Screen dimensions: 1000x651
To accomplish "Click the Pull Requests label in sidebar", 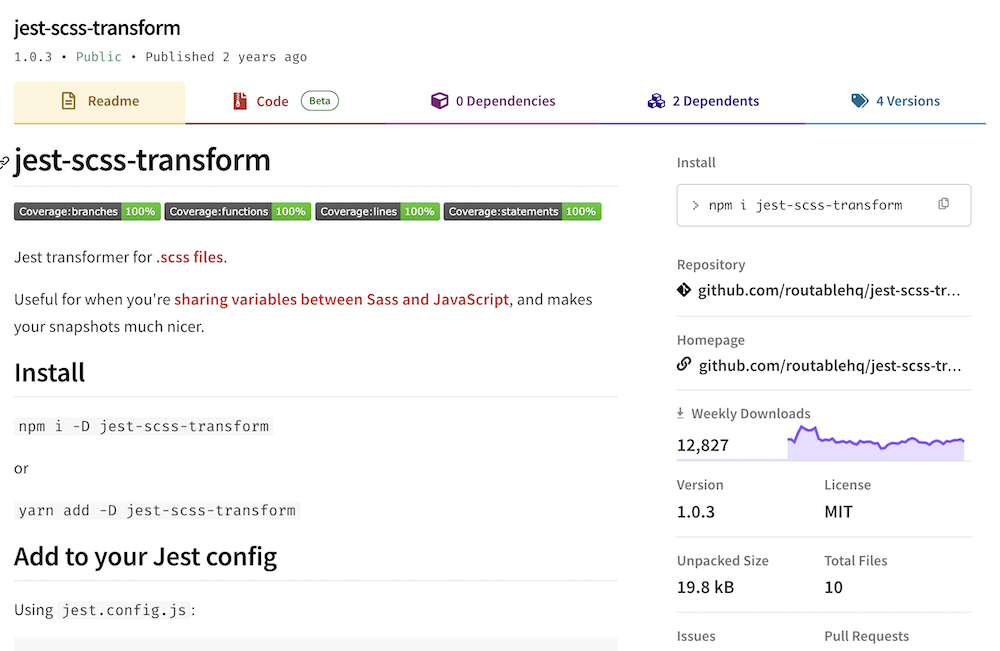I will coord(866,636).
